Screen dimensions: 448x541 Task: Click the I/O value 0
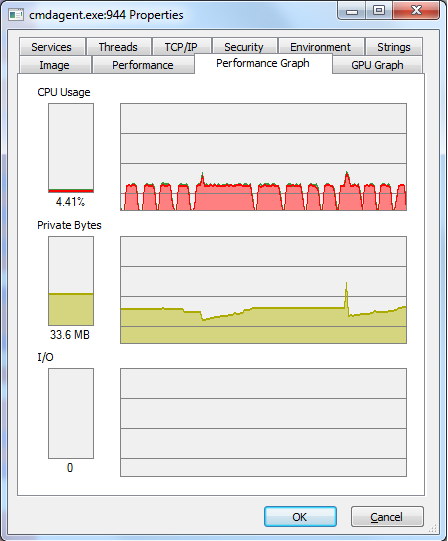(x=70, y=468)
